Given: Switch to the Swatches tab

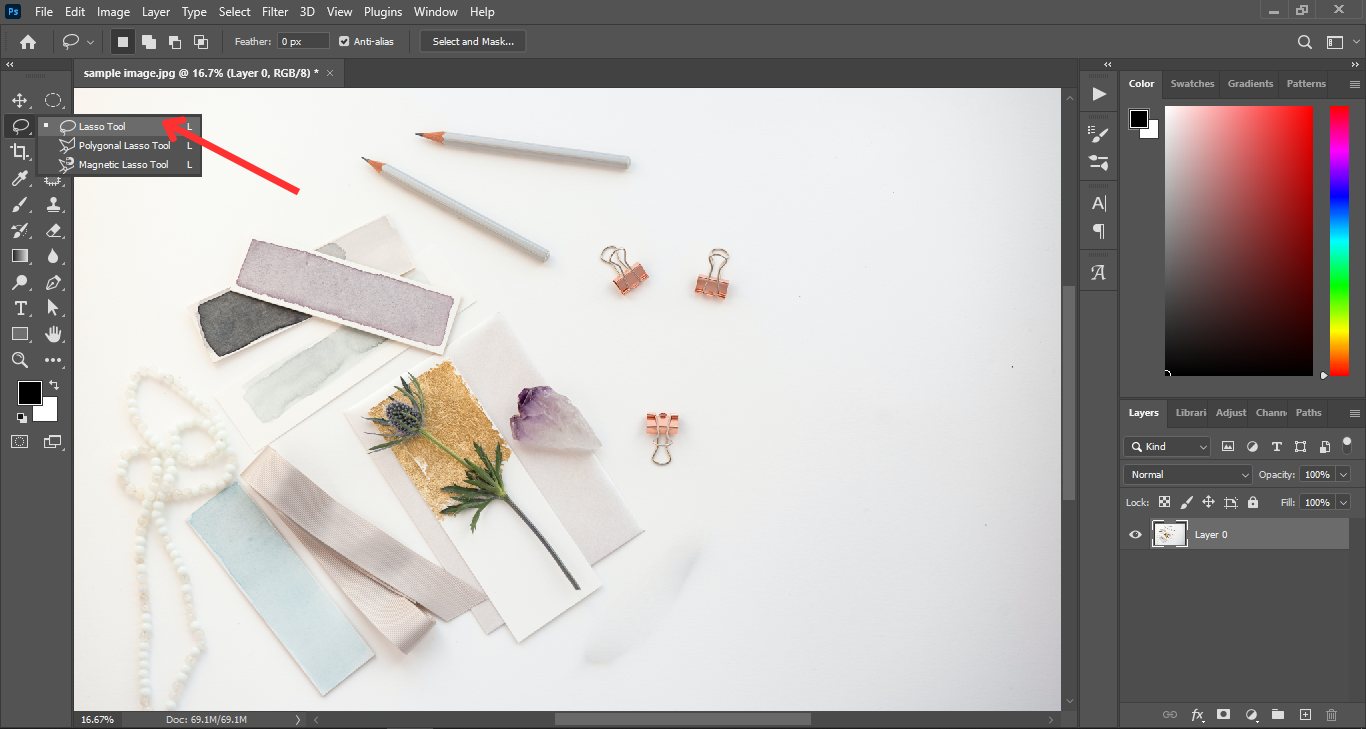Looking at the screenshot, I should pos(1192,84).
